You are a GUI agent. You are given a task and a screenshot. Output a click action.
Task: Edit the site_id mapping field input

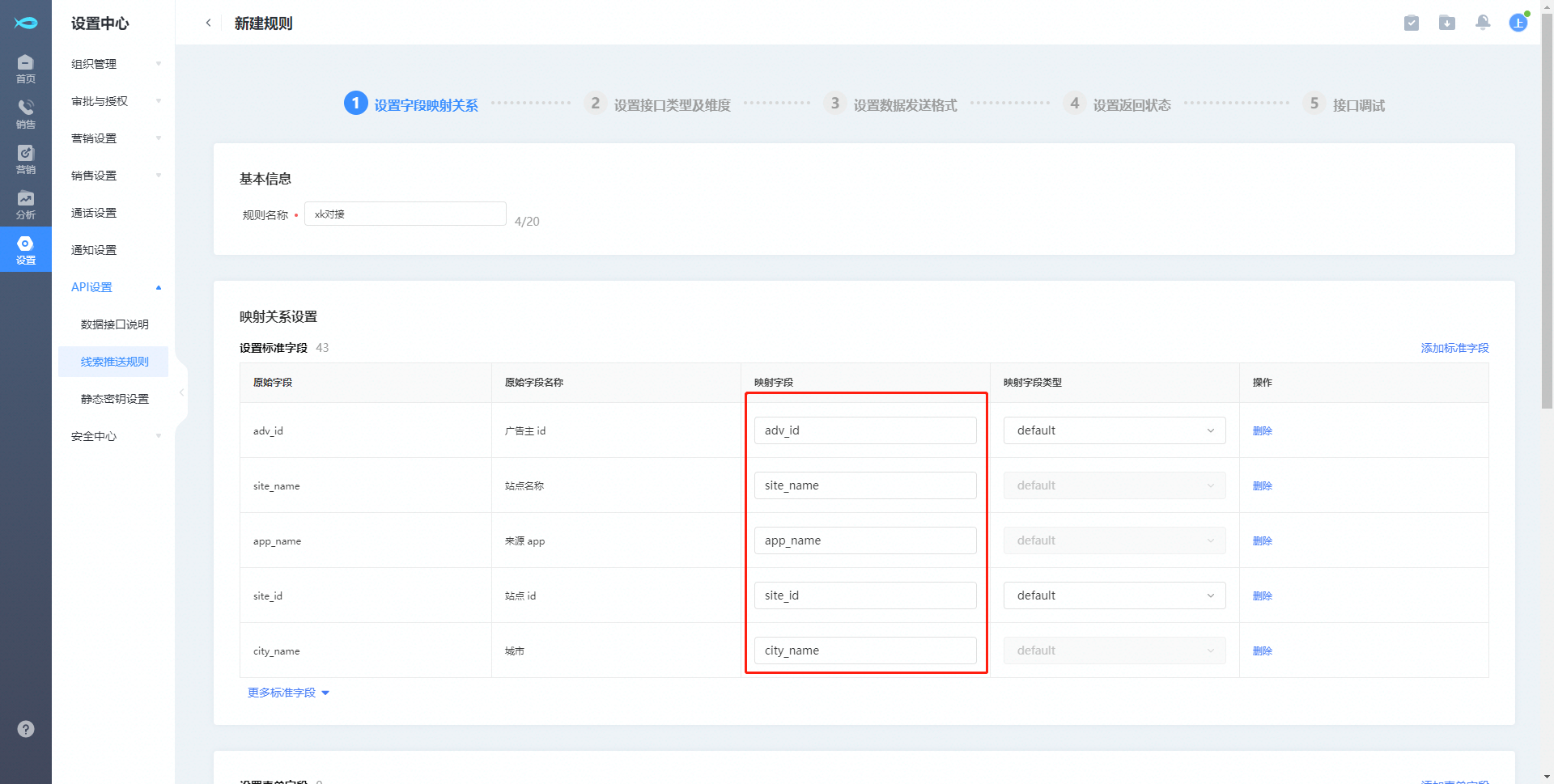865,595
